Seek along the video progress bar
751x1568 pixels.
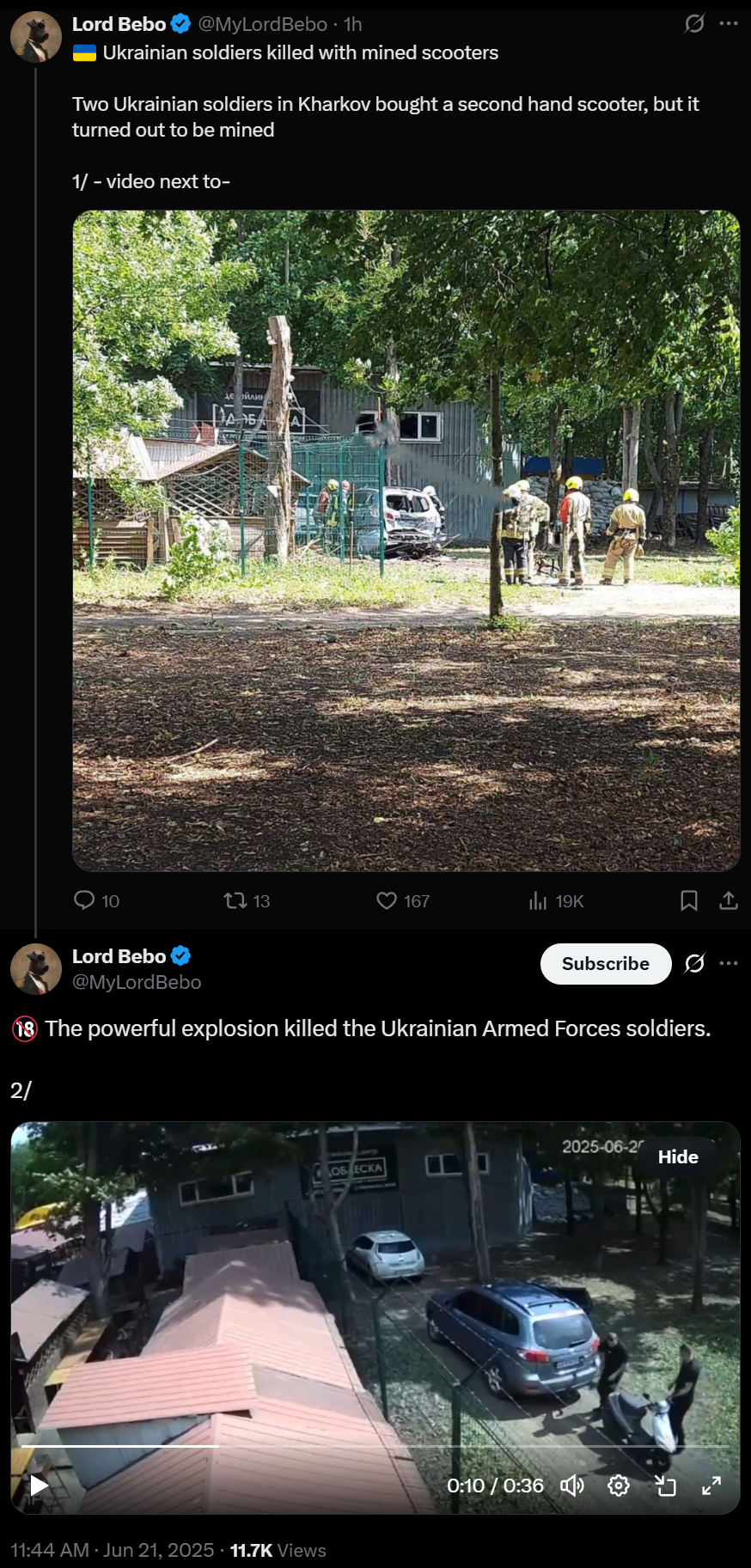(375, 1446)
